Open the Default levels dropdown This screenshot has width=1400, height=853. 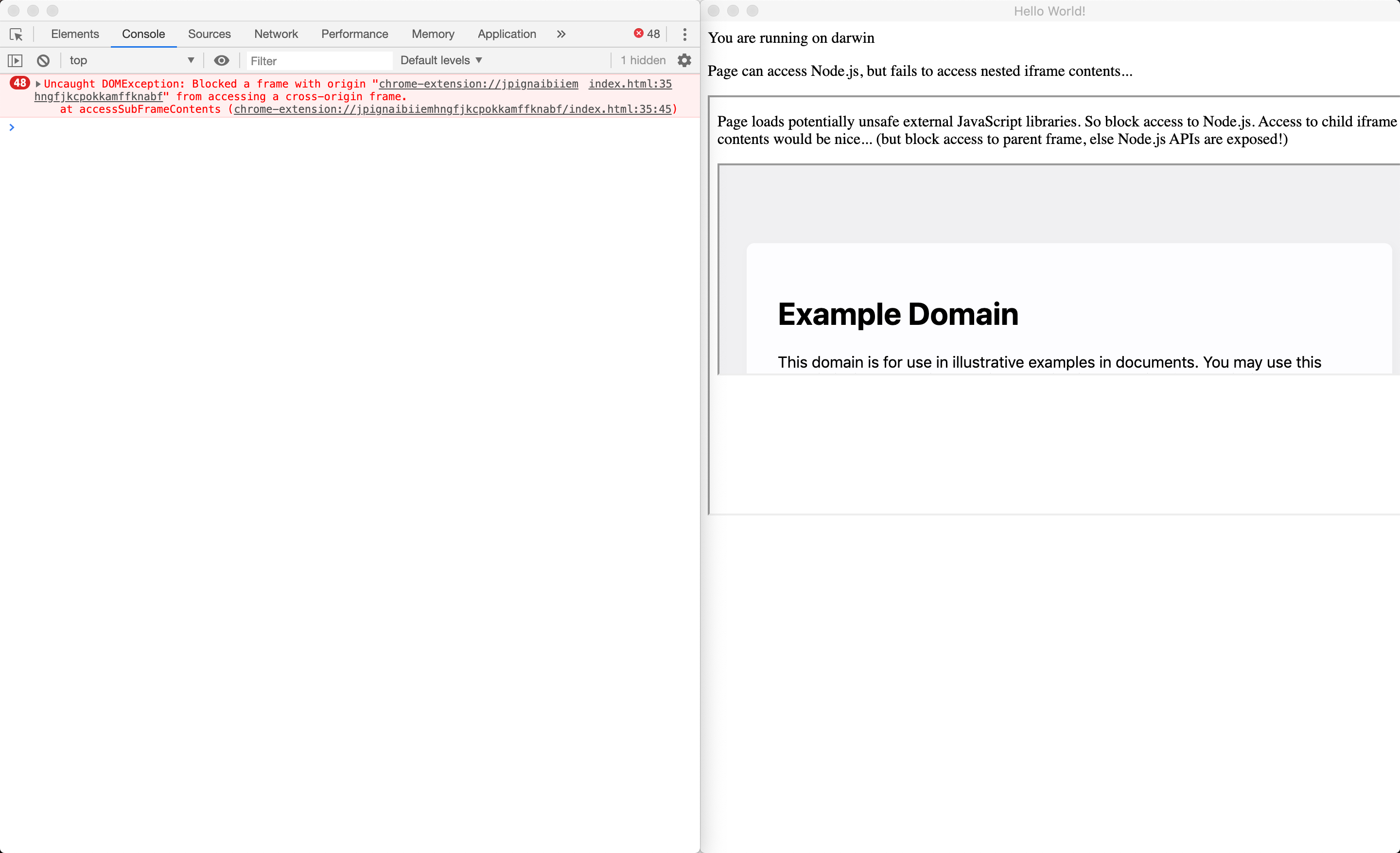441,60
